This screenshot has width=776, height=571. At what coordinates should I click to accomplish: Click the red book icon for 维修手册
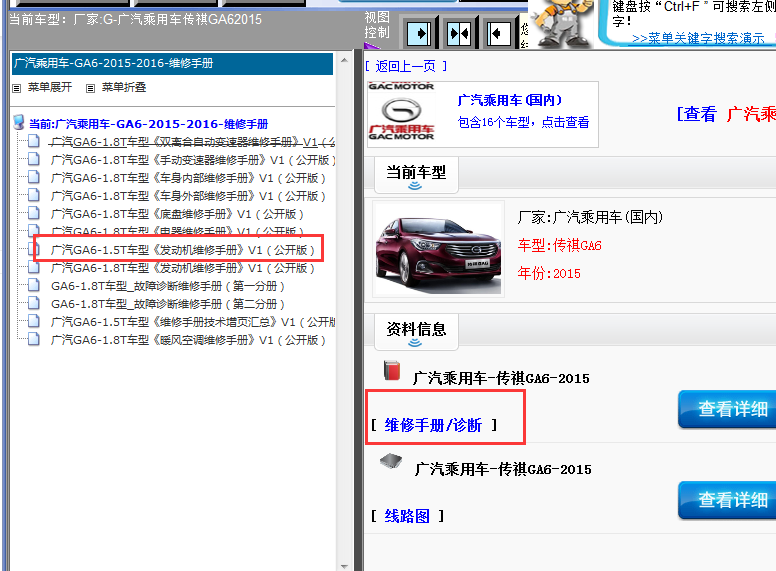391,370
